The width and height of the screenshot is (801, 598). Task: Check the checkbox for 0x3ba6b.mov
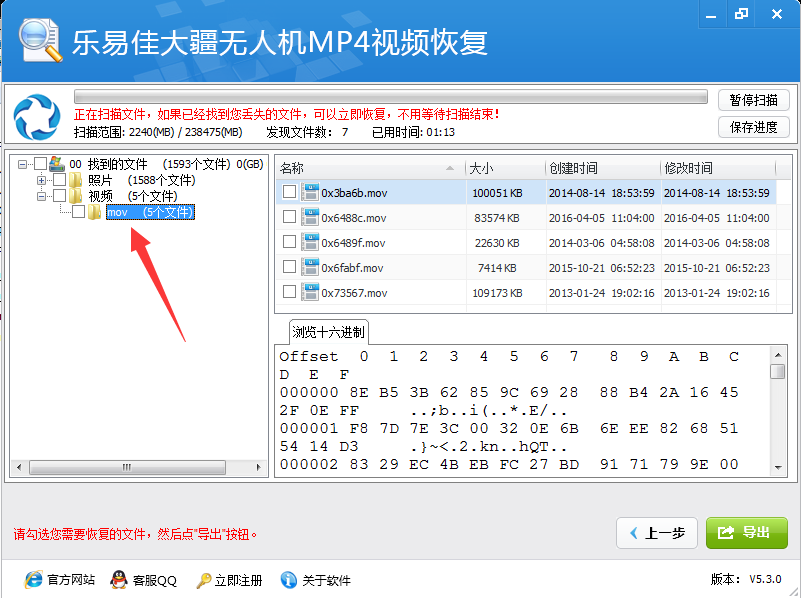tap(288, 192)
